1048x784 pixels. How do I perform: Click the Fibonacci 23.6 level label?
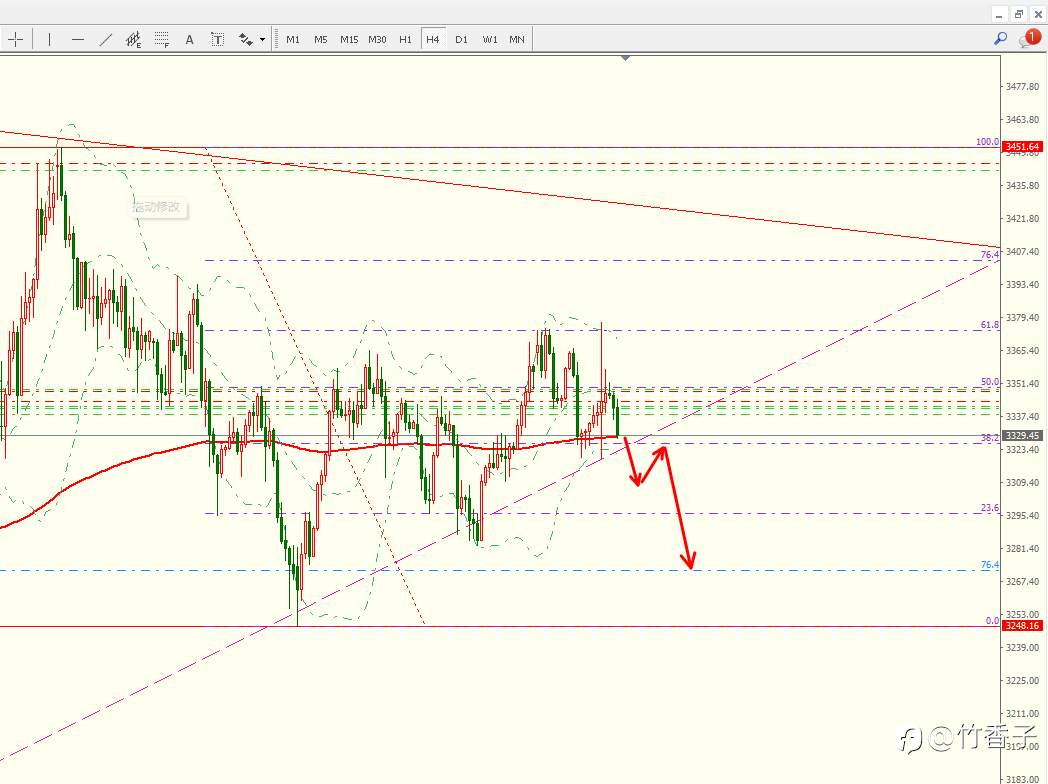(x=990, y=508)
